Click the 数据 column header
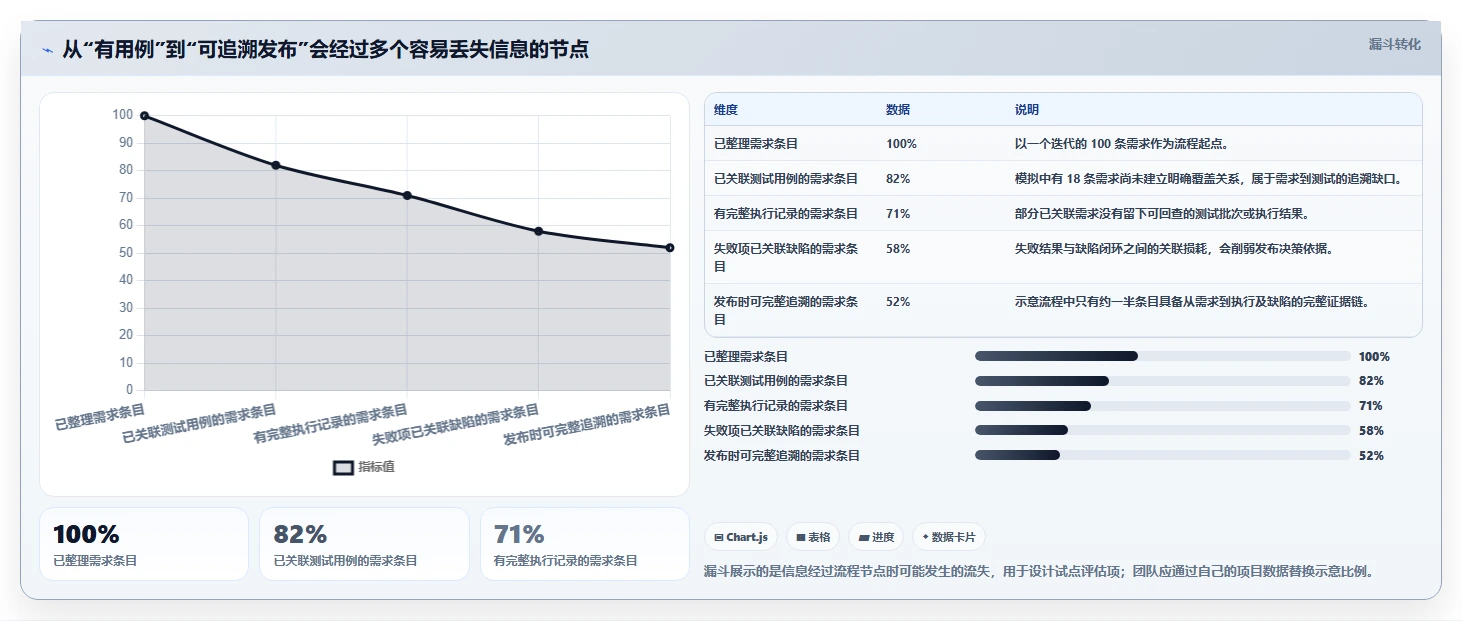1462x621 pixels. click(898, 110)
